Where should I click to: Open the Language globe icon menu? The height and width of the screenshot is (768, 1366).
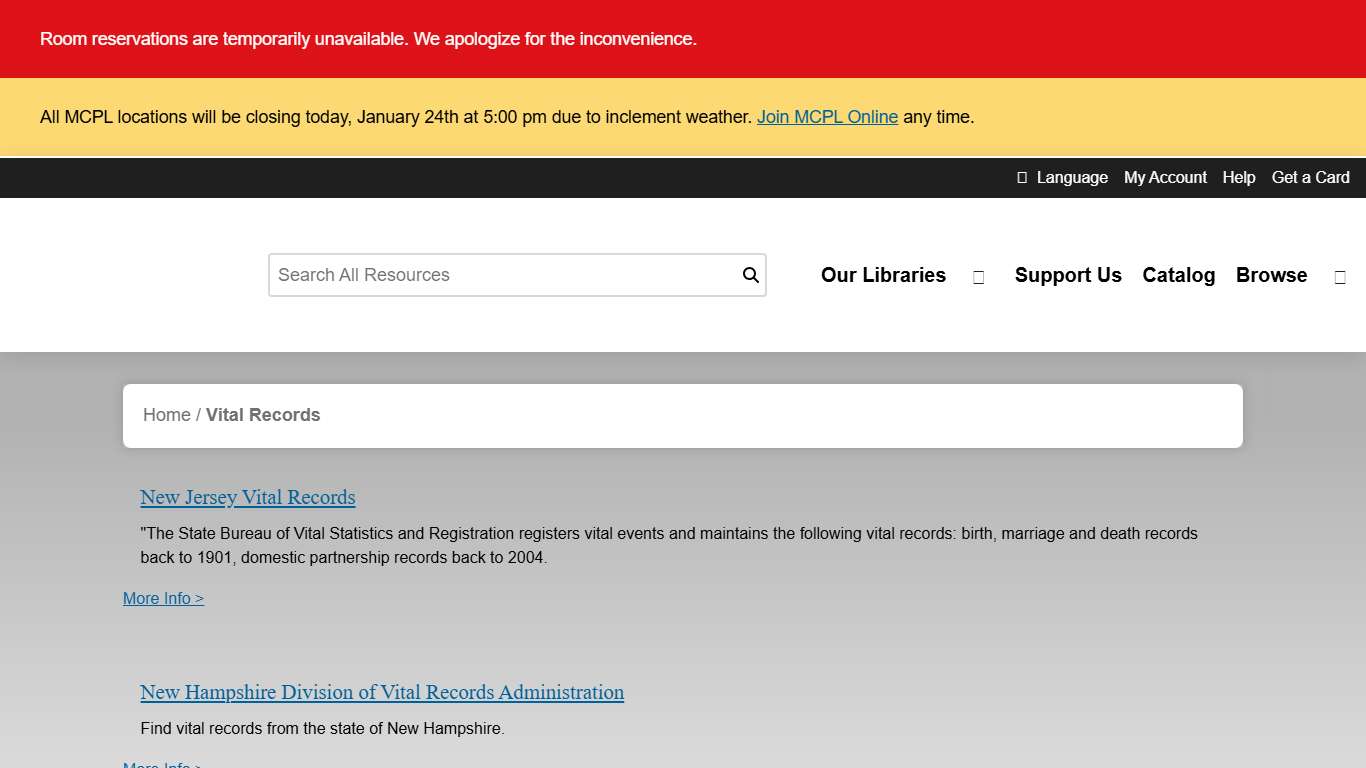click(x=1022, y=177)
